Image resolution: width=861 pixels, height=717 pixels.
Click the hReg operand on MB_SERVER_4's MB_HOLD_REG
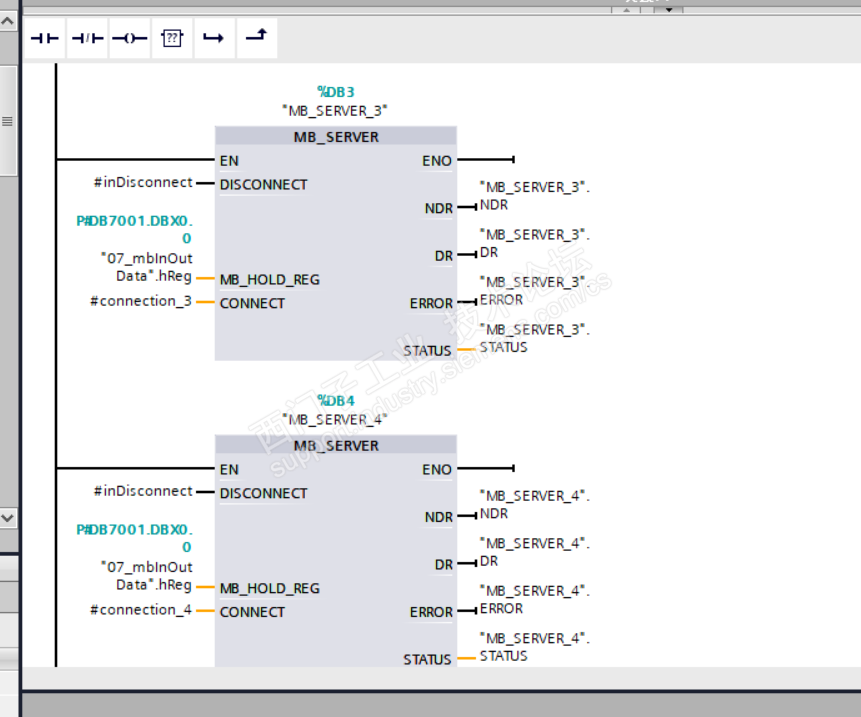(147, 575)
